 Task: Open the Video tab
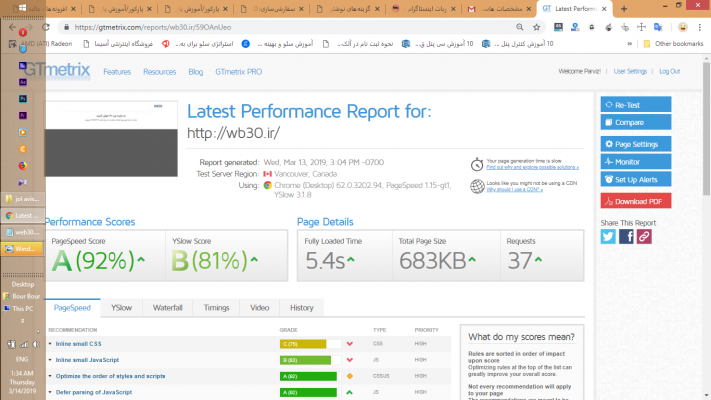[259, 308]
